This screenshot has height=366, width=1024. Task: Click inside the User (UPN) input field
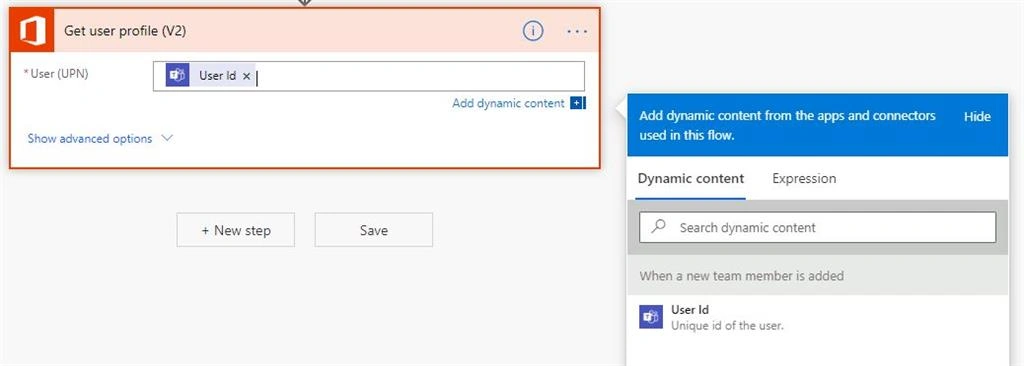pos(369,76)
